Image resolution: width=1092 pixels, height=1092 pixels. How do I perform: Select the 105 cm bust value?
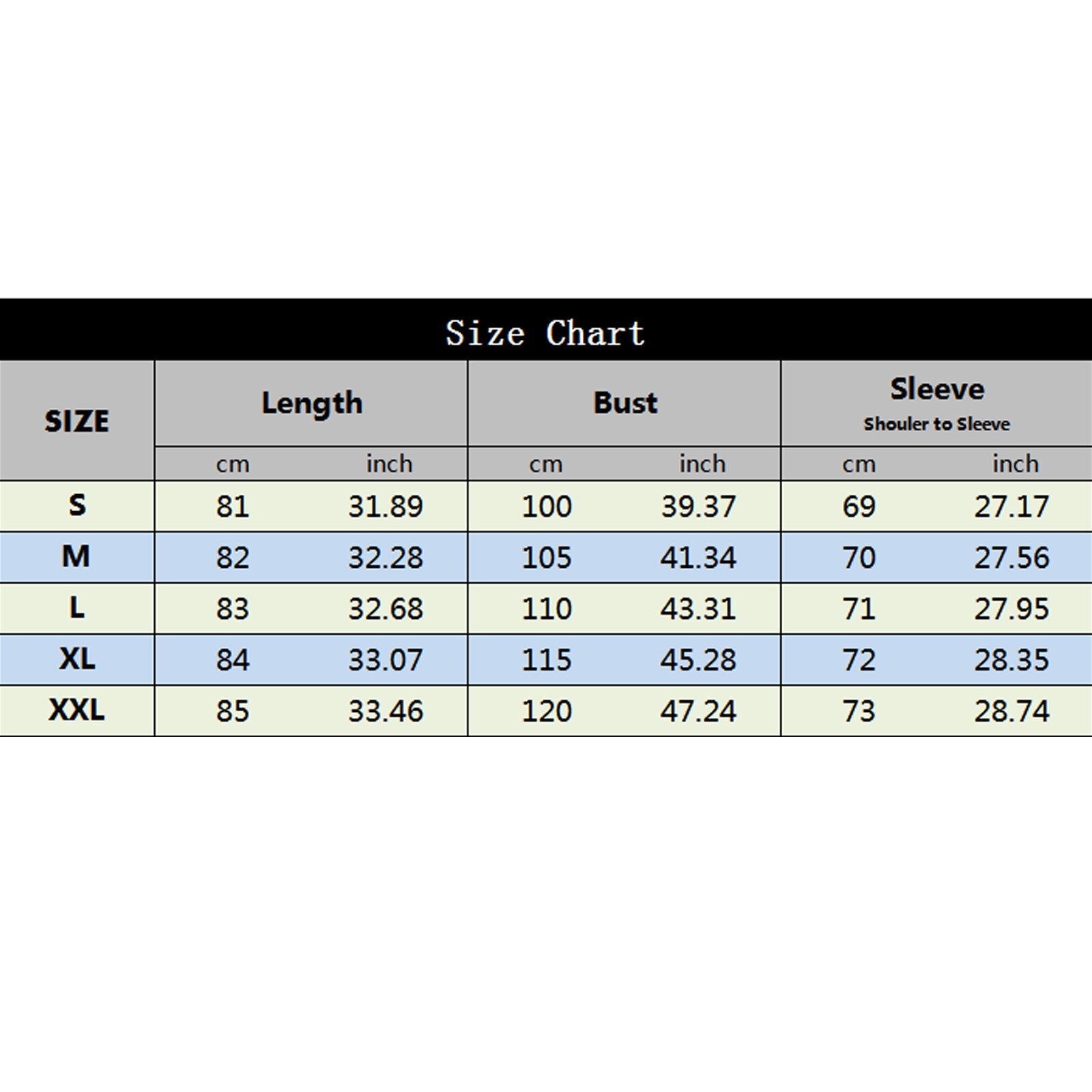546,558
